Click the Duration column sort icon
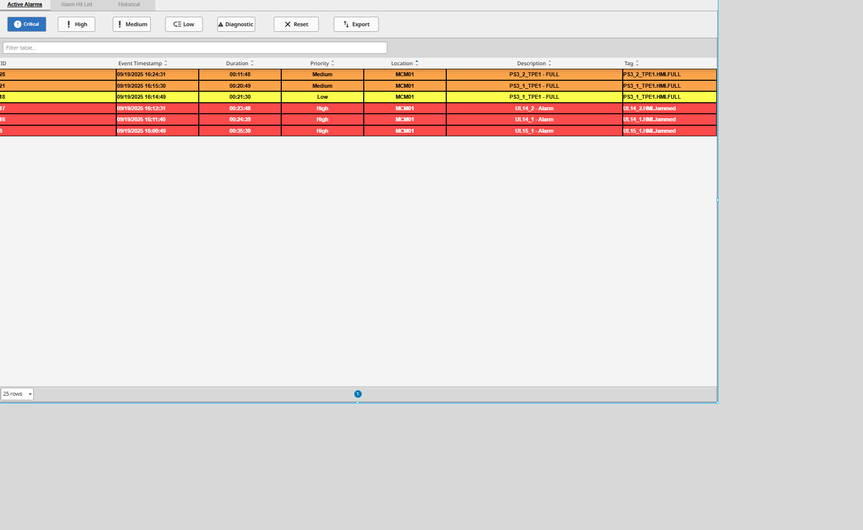The image size is (863, 530). pyautogui.click(x=252, y=63)
